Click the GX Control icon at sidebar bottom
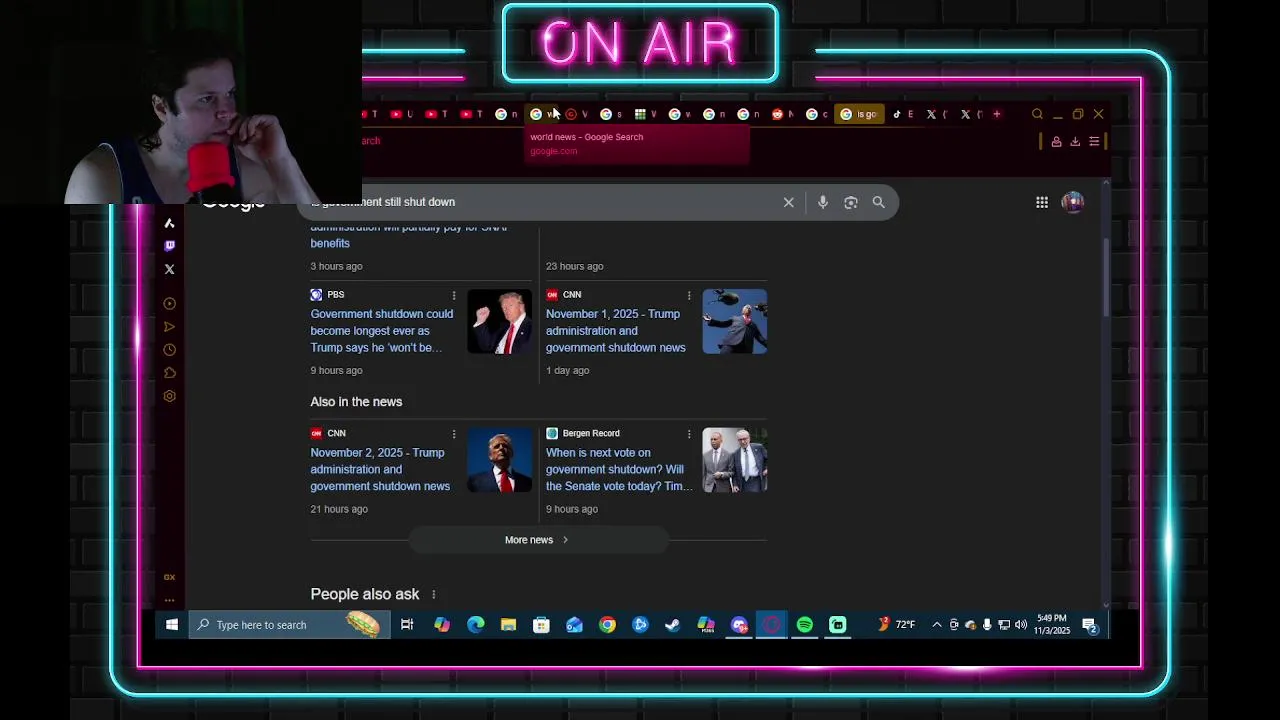 coord(169,577)
